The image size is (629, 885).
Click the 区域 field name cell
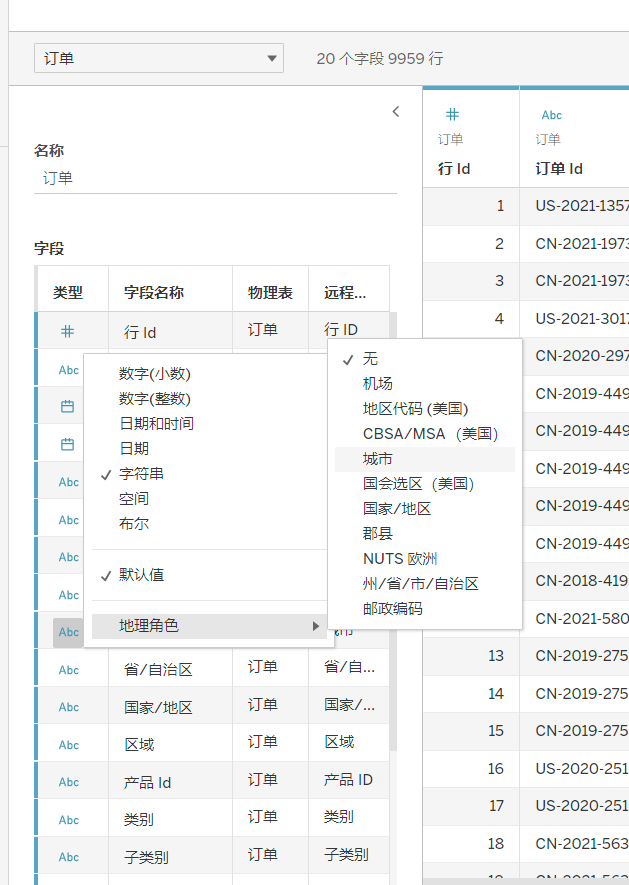coord(170,744)
